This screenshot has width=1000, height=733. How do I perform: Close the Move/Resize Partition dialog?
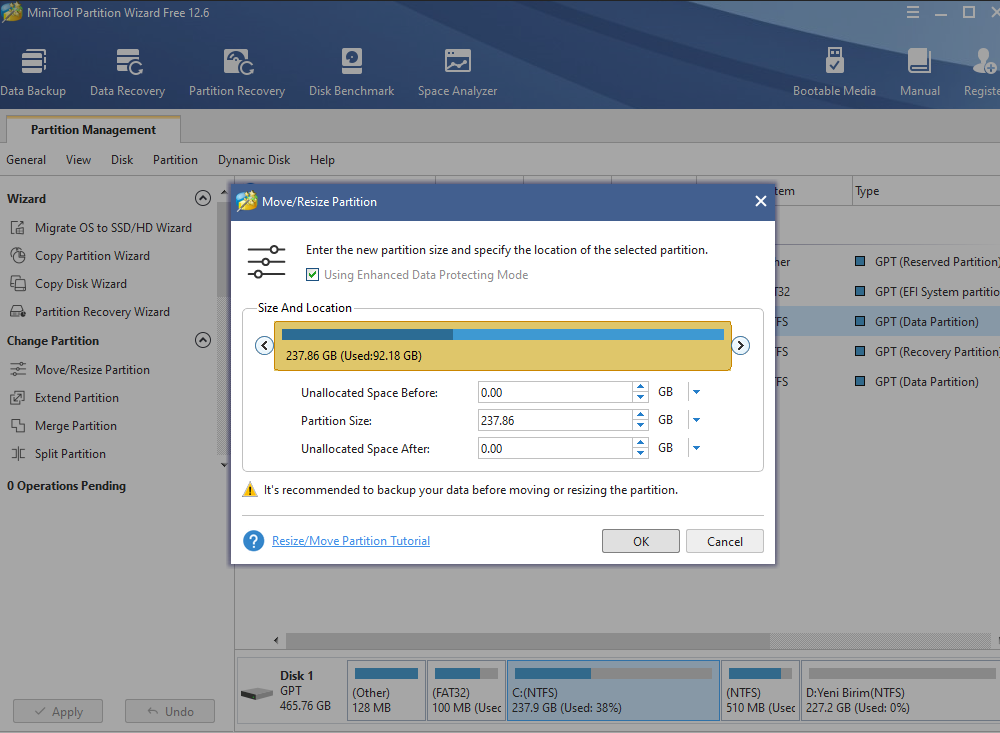760,202
